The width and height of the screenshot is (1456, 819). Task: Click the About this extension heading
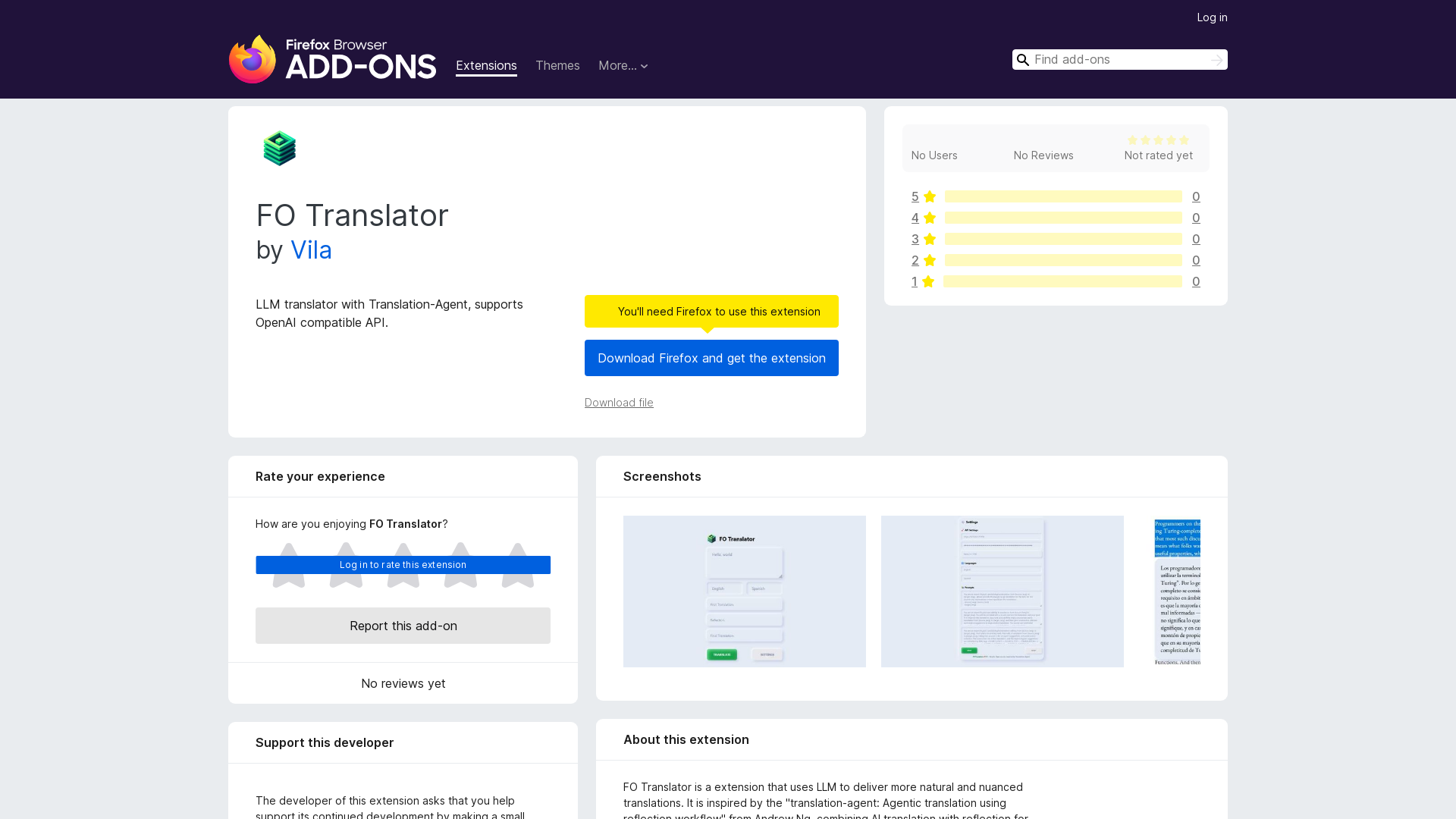(686, 739)
